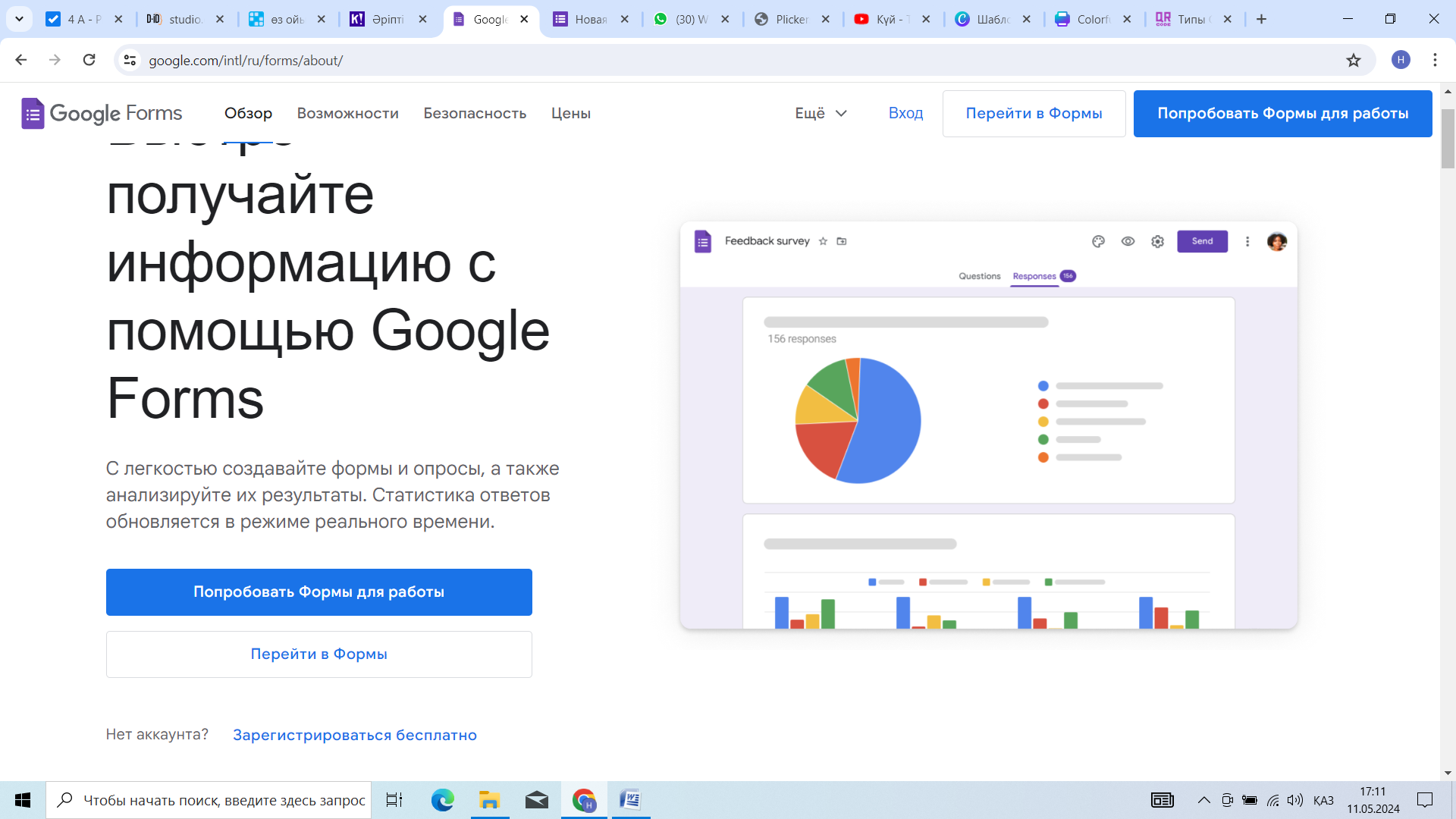This screenshot has height=819, width=1456.
Task: Open Chrome three-dot menu
Action: (x=1435, y=60)
